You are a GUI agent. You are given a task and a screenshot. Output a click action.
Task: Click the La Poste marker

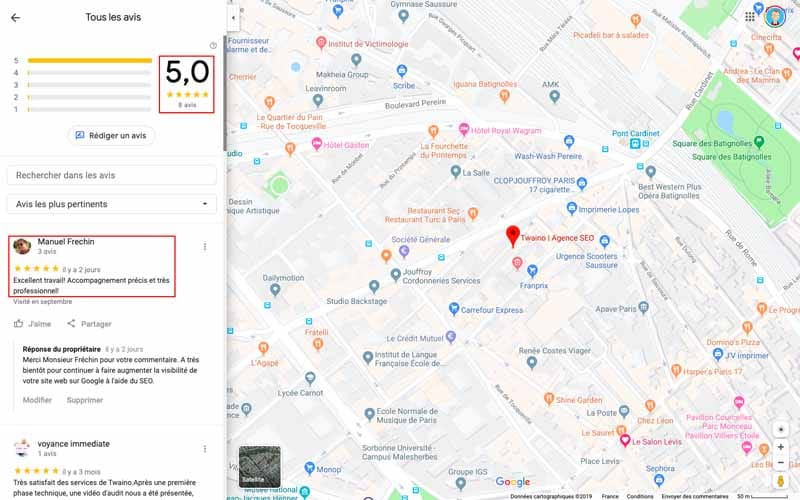pyautogui.click(x=624, y=412)
